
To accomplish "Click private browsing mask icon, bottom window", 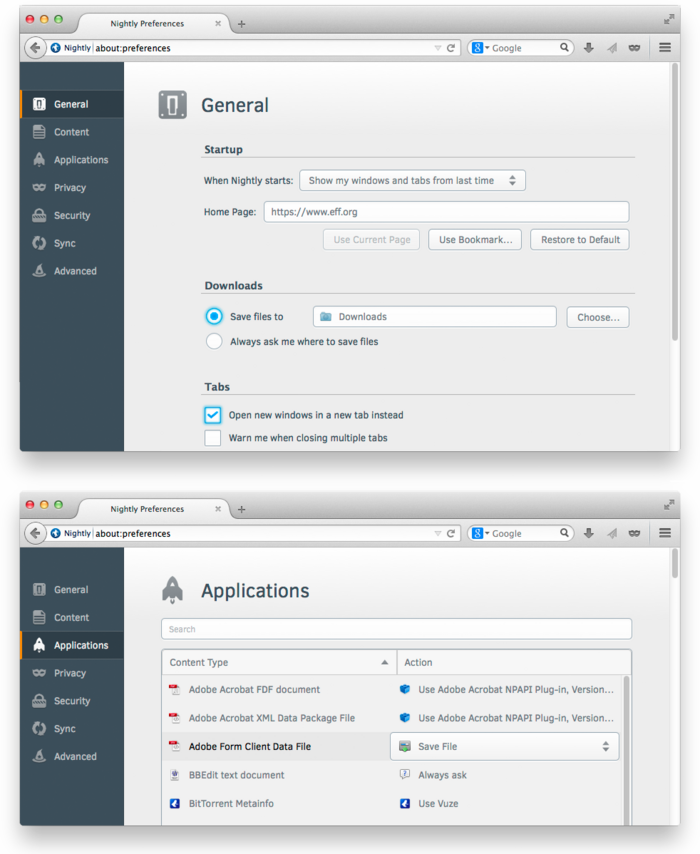I will point(634,533).
